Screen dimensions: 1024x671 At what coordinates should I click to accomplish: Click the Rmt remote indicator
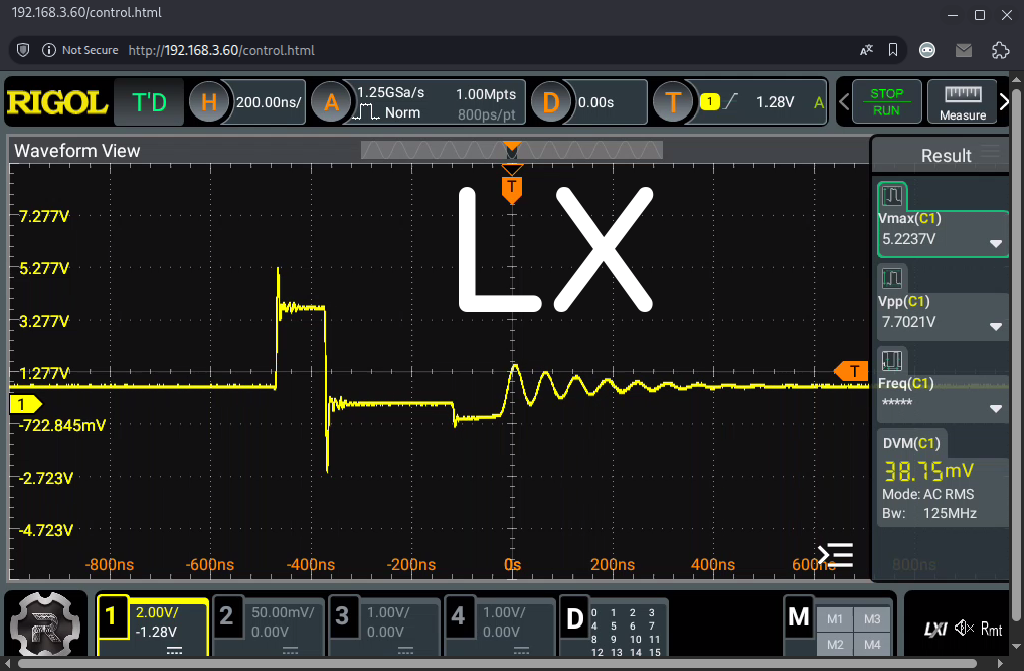(991, 629)
